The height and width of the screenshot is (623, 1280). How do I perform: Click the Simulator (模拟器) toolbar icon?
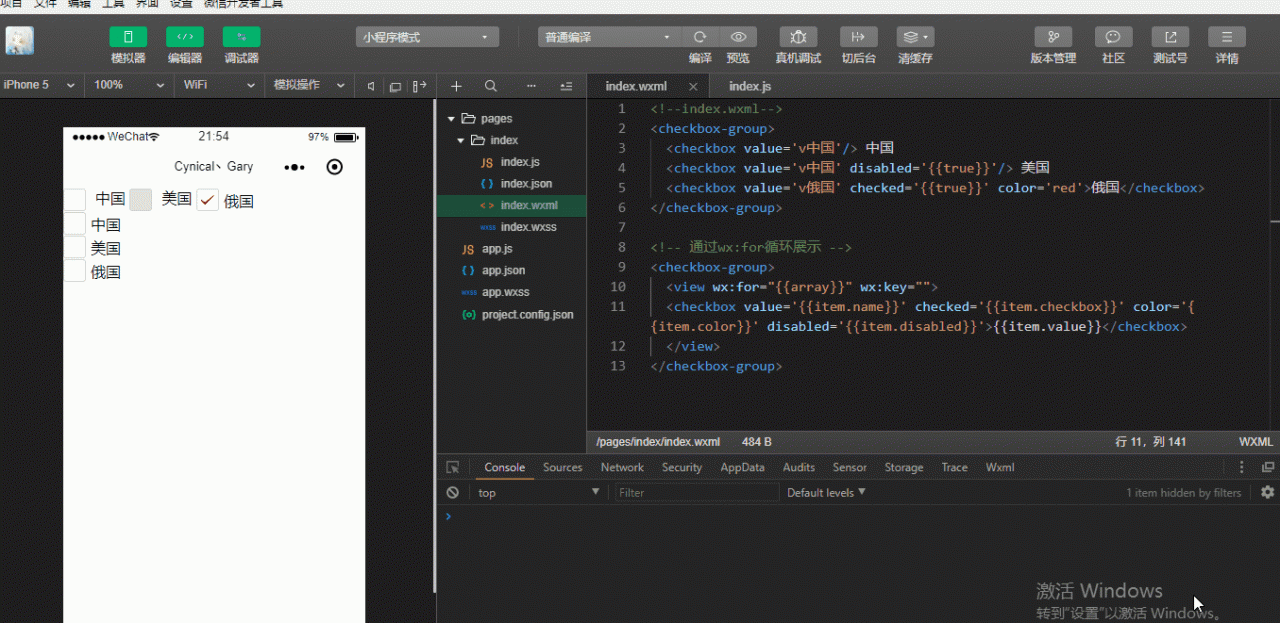(128, 37)
